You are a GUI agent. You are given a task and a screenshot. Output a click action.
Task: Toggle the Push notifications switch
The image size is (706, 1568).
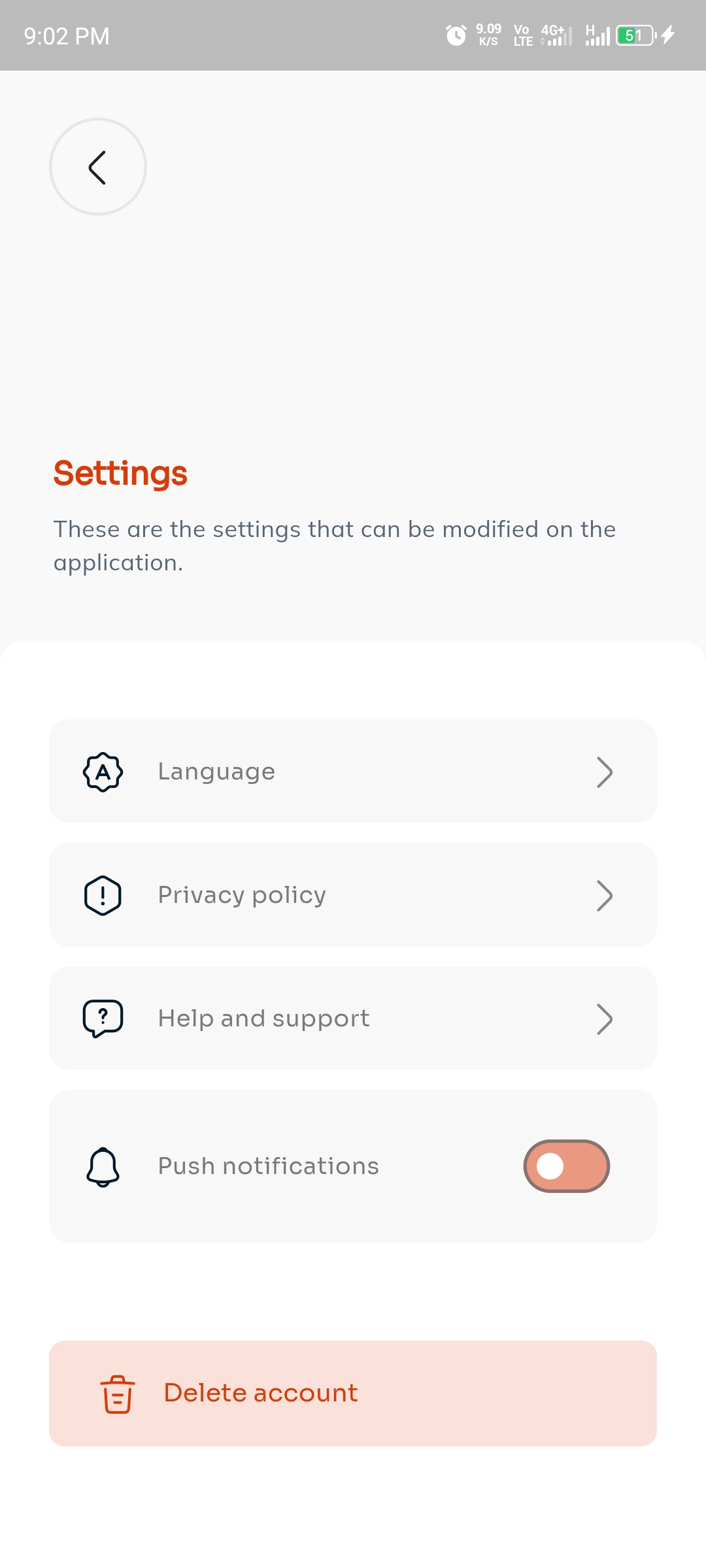pos(566,1166)
